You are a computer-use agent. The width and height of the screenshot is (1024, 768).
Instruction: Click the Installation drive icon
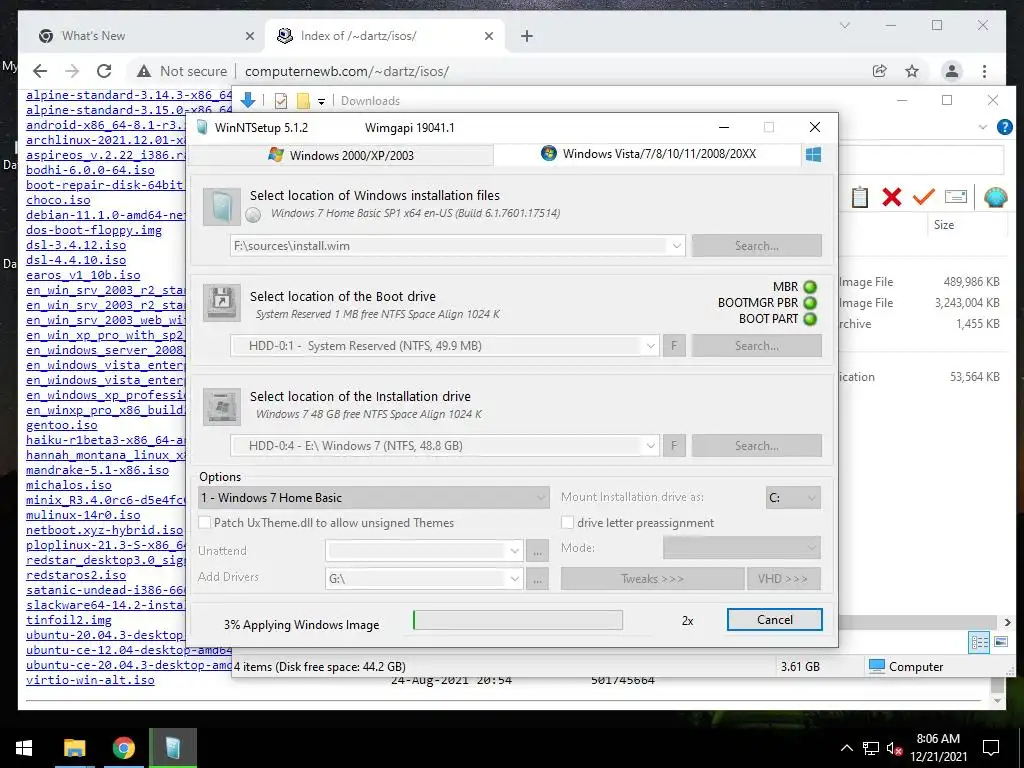(x=221, y=406)
